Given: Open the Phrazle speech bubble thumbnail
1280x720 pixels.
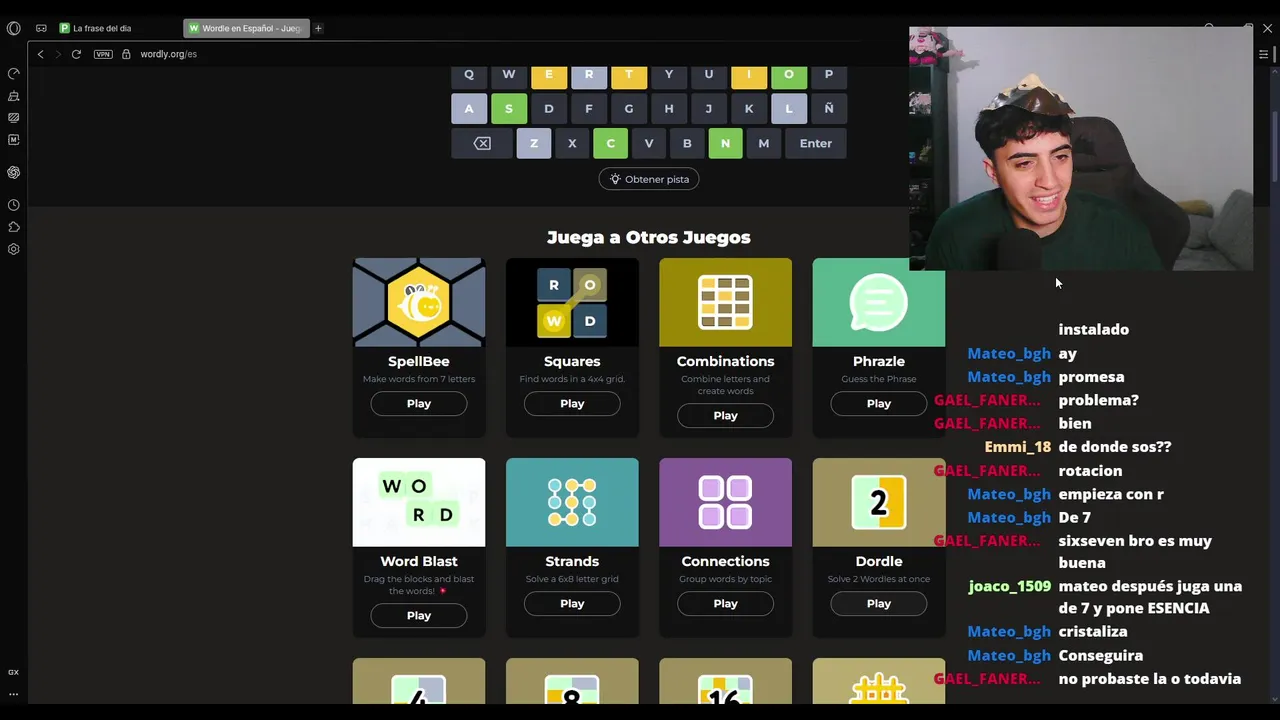Looking at the screenshot, I should [x=879, y=302].
